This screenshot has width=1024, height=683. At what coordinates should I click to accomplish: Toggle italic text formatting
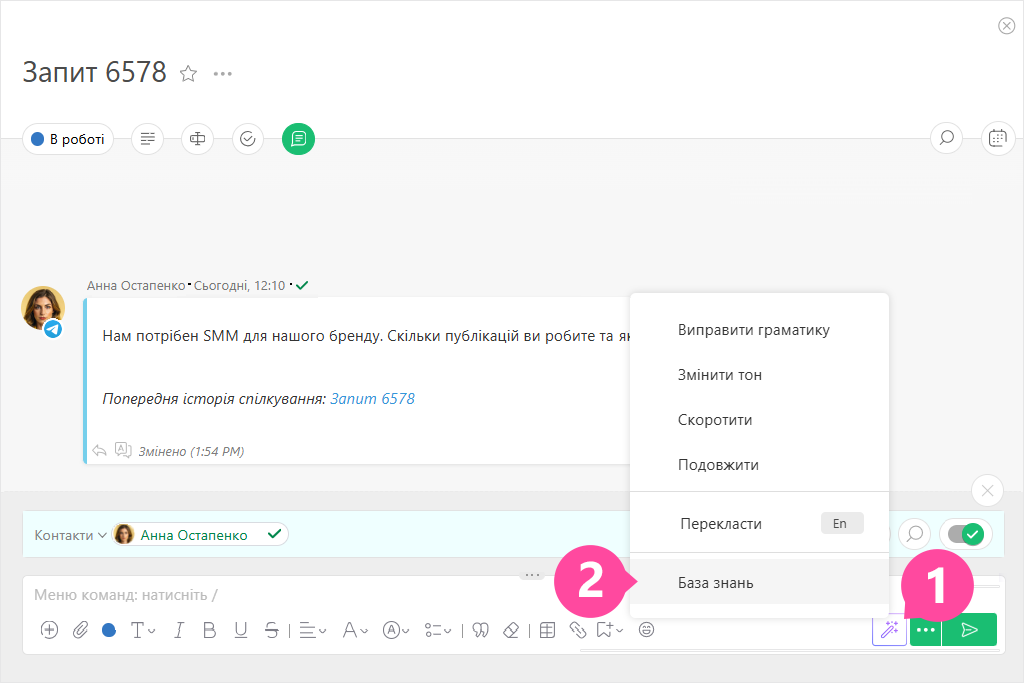[x=179, y=630]
